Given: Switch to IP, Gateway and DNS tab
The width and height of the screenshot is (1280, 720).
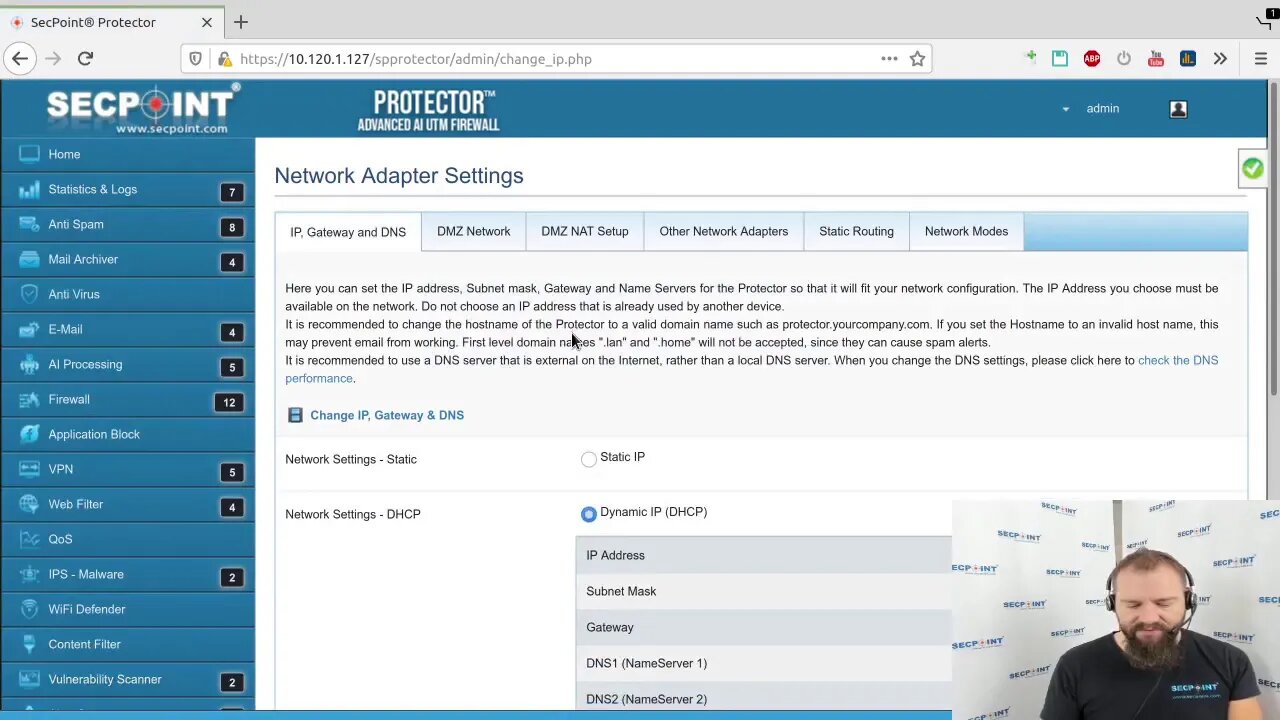Looking at the screenshot, I should 348,232.
